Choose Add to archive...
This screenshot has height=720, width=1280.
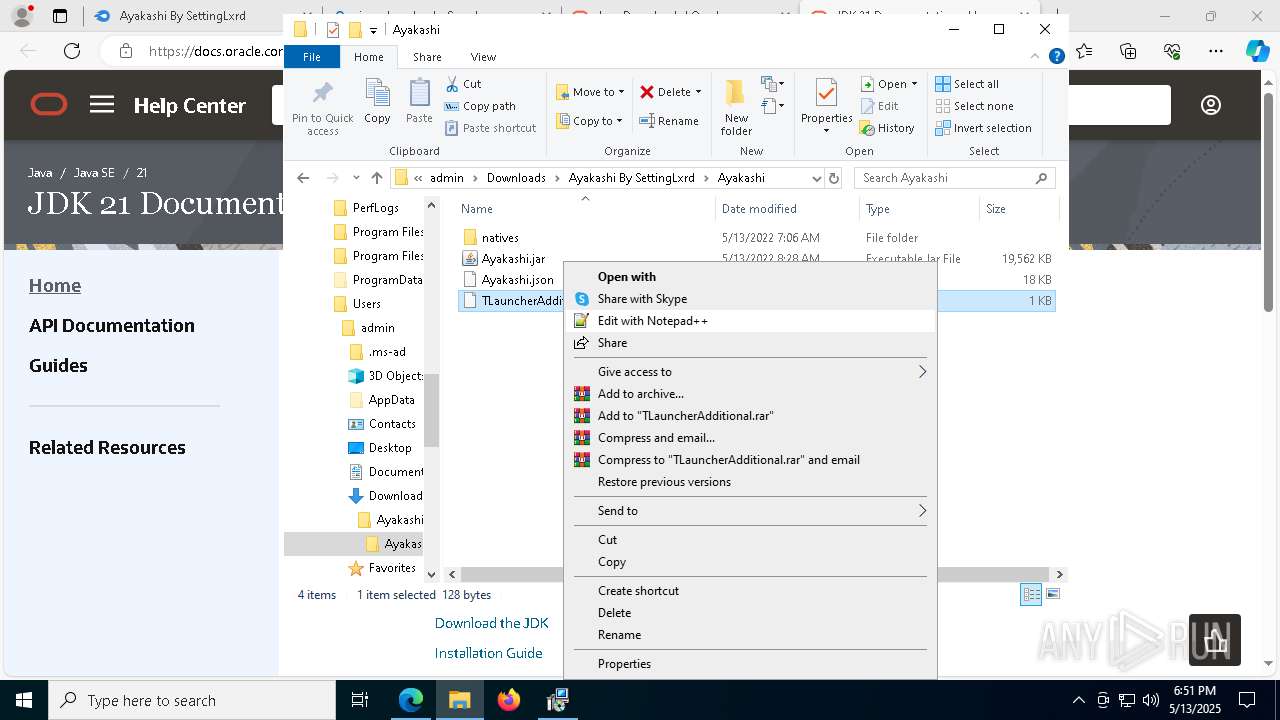click(750, 394)
